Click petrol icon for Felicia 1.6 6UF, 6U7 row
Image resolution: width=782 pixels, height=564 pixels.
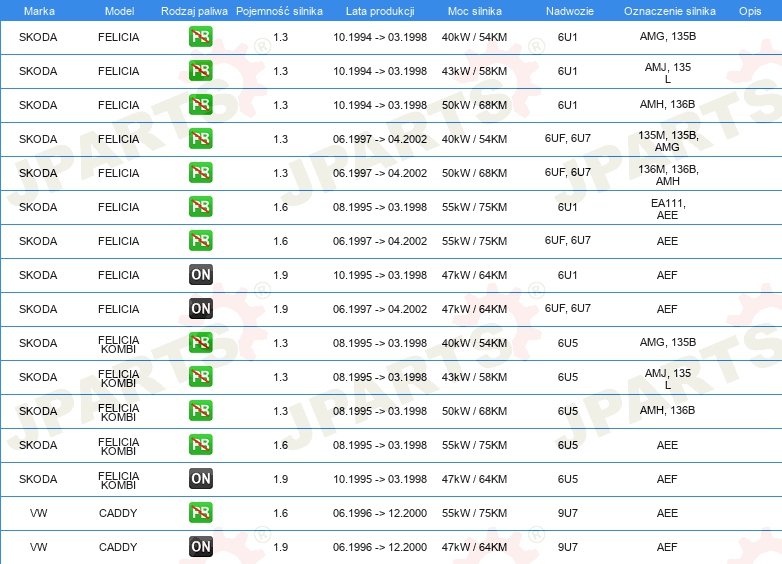click(200, 240)
